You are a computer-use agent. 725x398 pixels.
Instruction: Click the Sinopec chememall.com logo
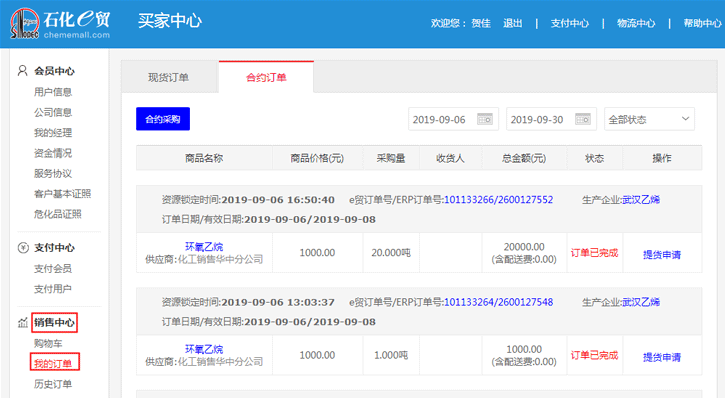pyautogui.click(x=60, y=23)
